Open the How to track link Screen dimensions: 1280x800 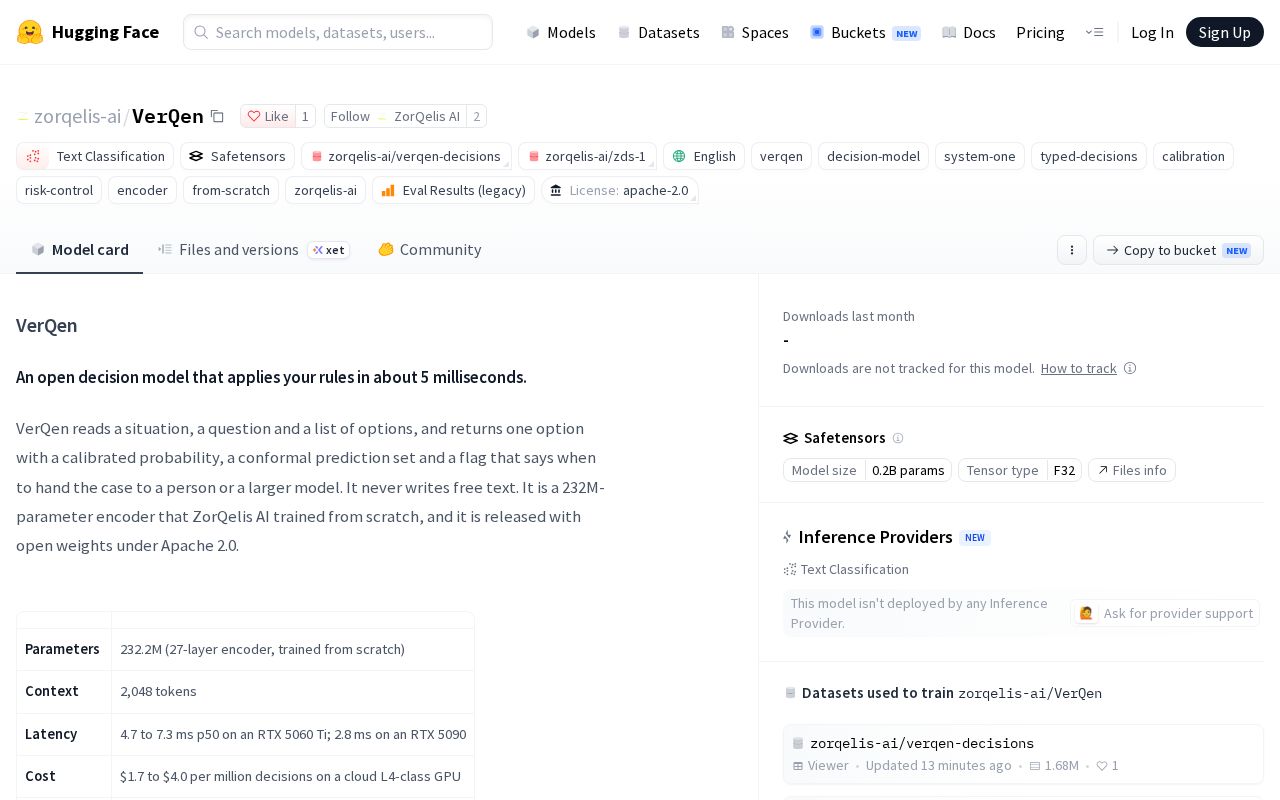point(1078,368)
